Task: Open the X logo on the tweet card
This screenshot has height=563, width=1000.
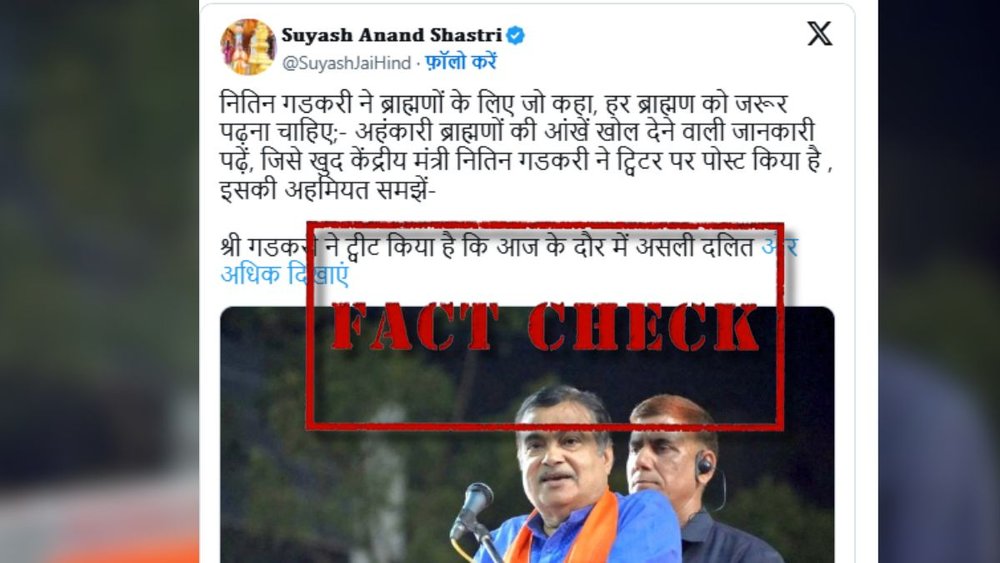Action: tap(820, 34)
